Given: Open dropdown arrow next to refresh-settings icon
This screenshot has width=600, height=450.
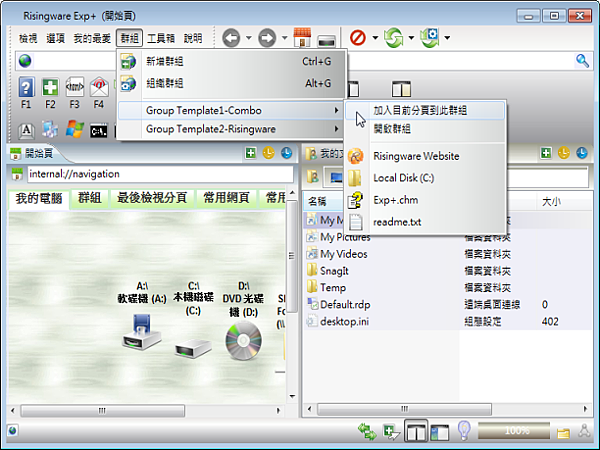Looking at the screenshot, I should pyautogui.click(x=447, y=38).
